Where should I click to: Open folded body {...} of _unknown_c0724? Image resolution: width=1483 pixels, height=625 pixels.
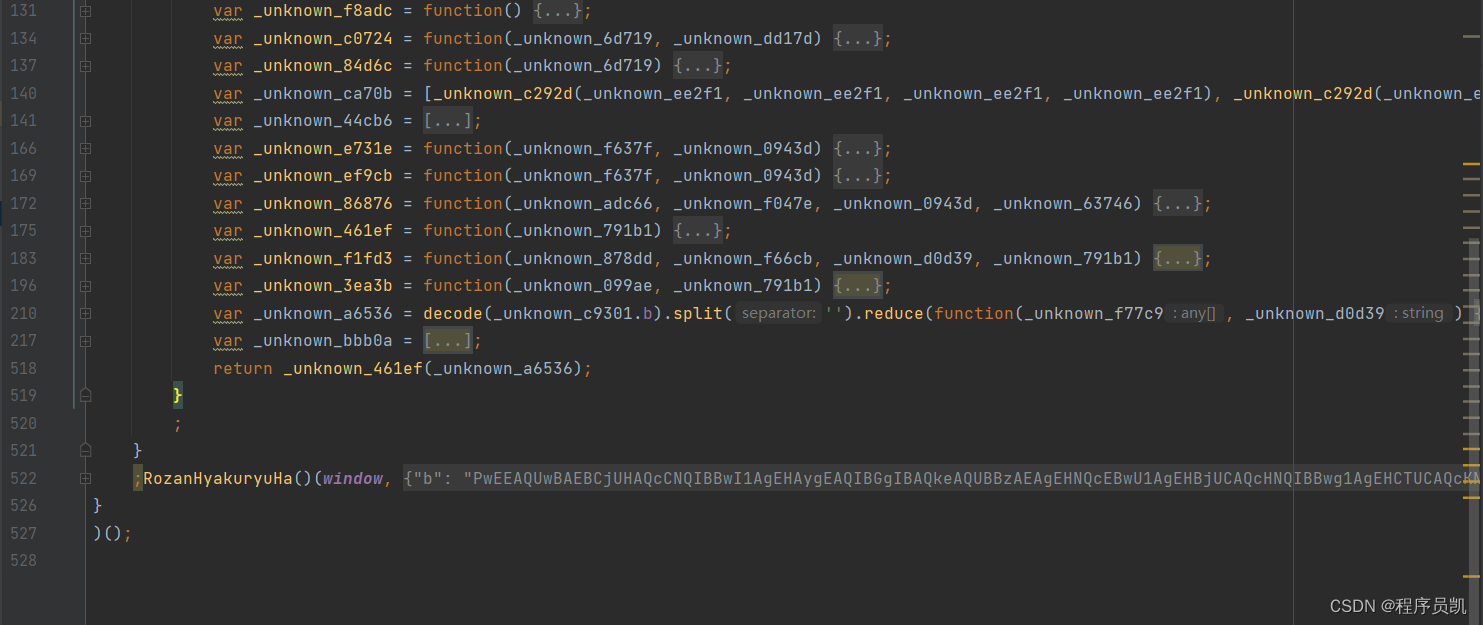pos(858,39)
